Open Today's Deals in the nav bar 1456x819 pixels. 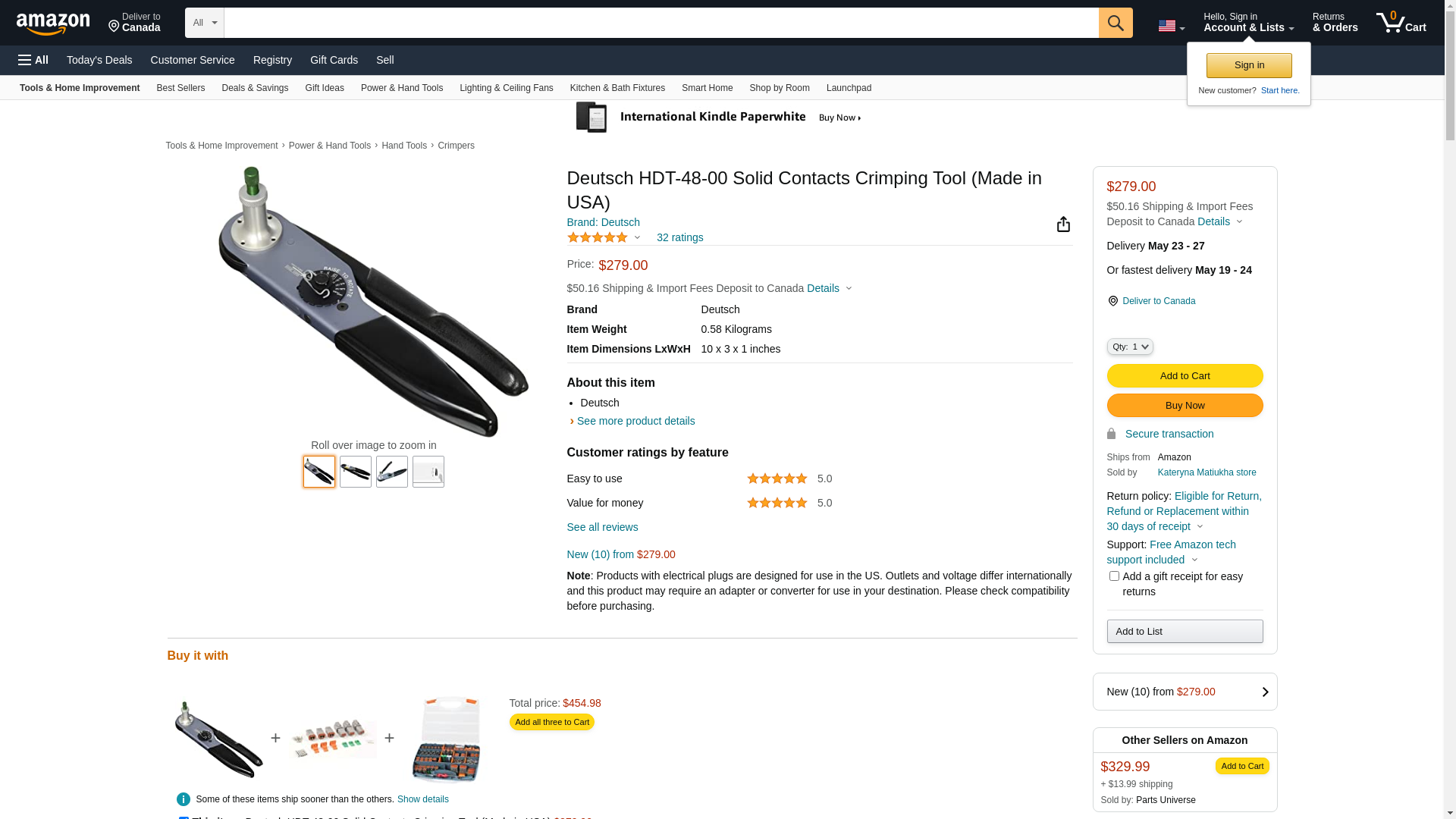coord(99,60)
